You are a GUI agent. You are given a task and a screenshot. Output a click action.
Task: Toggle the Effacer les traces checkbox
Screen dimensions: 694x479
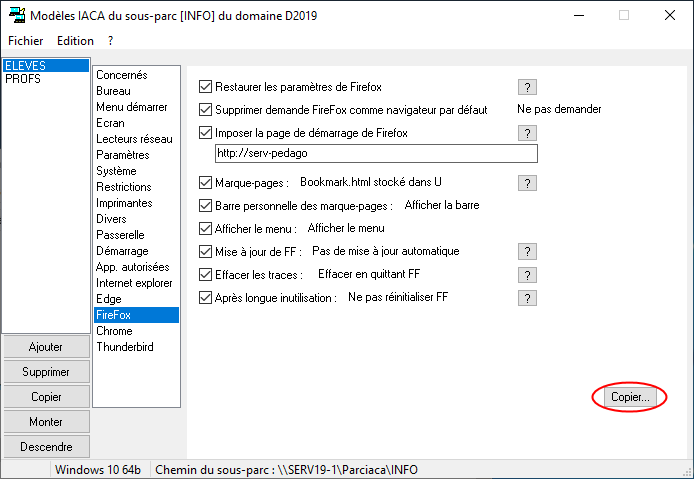coord(205,274)
